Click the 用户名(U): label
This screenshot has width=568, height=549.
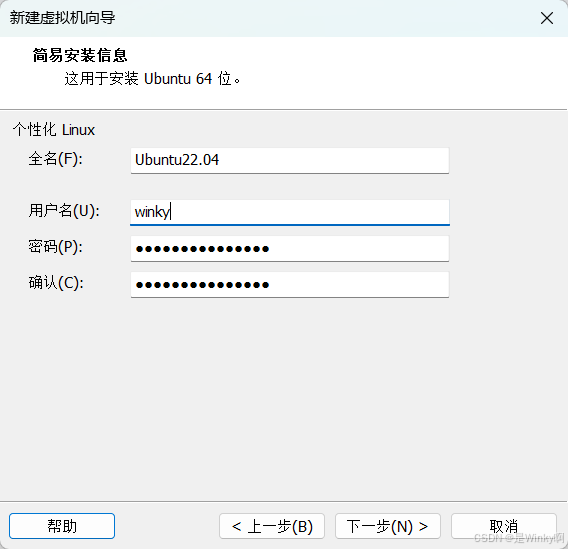(64, 211)
